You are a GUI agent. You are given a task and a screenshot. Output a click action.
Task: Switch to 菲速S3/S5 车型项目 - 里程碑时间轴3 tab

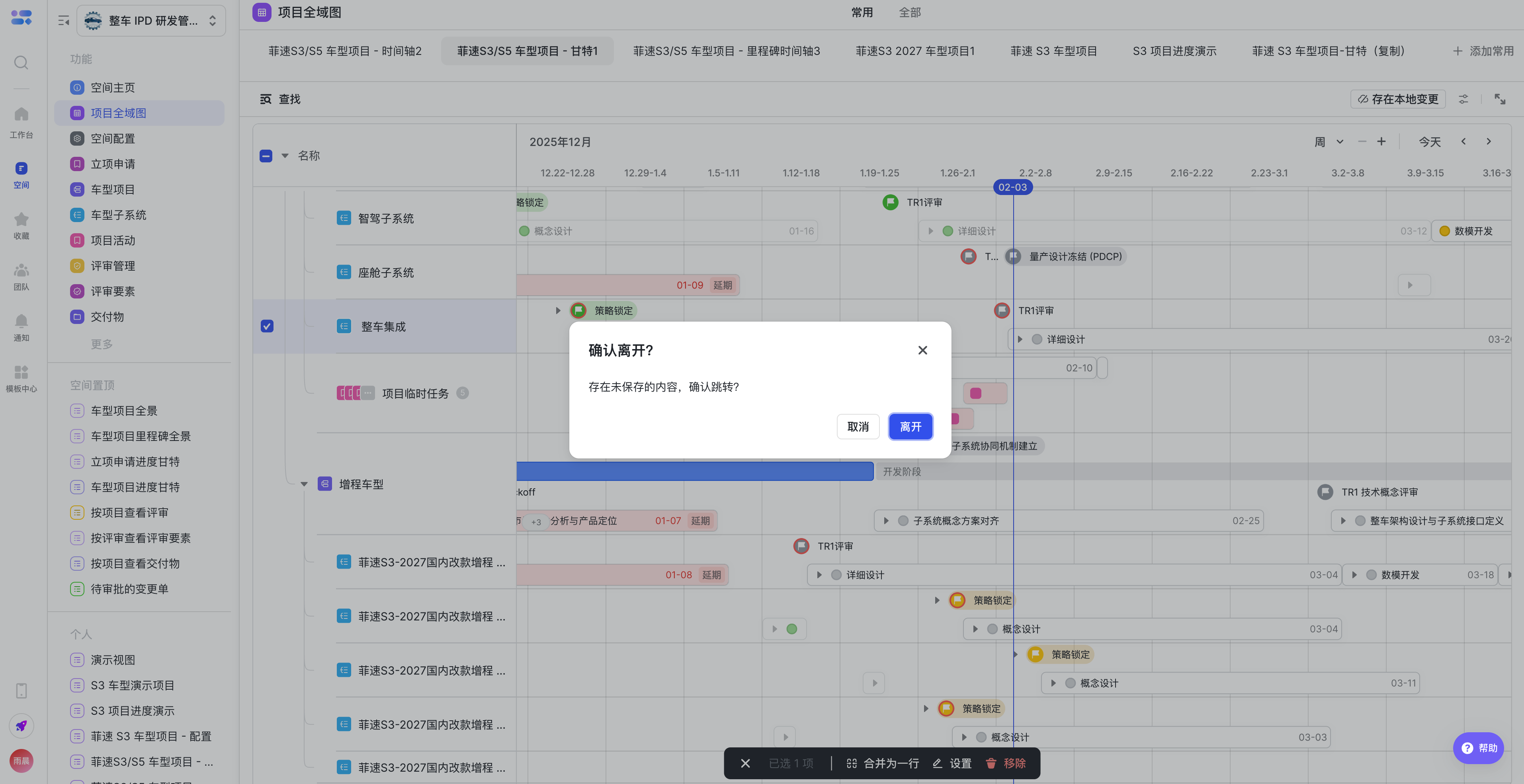click(726, 51)
